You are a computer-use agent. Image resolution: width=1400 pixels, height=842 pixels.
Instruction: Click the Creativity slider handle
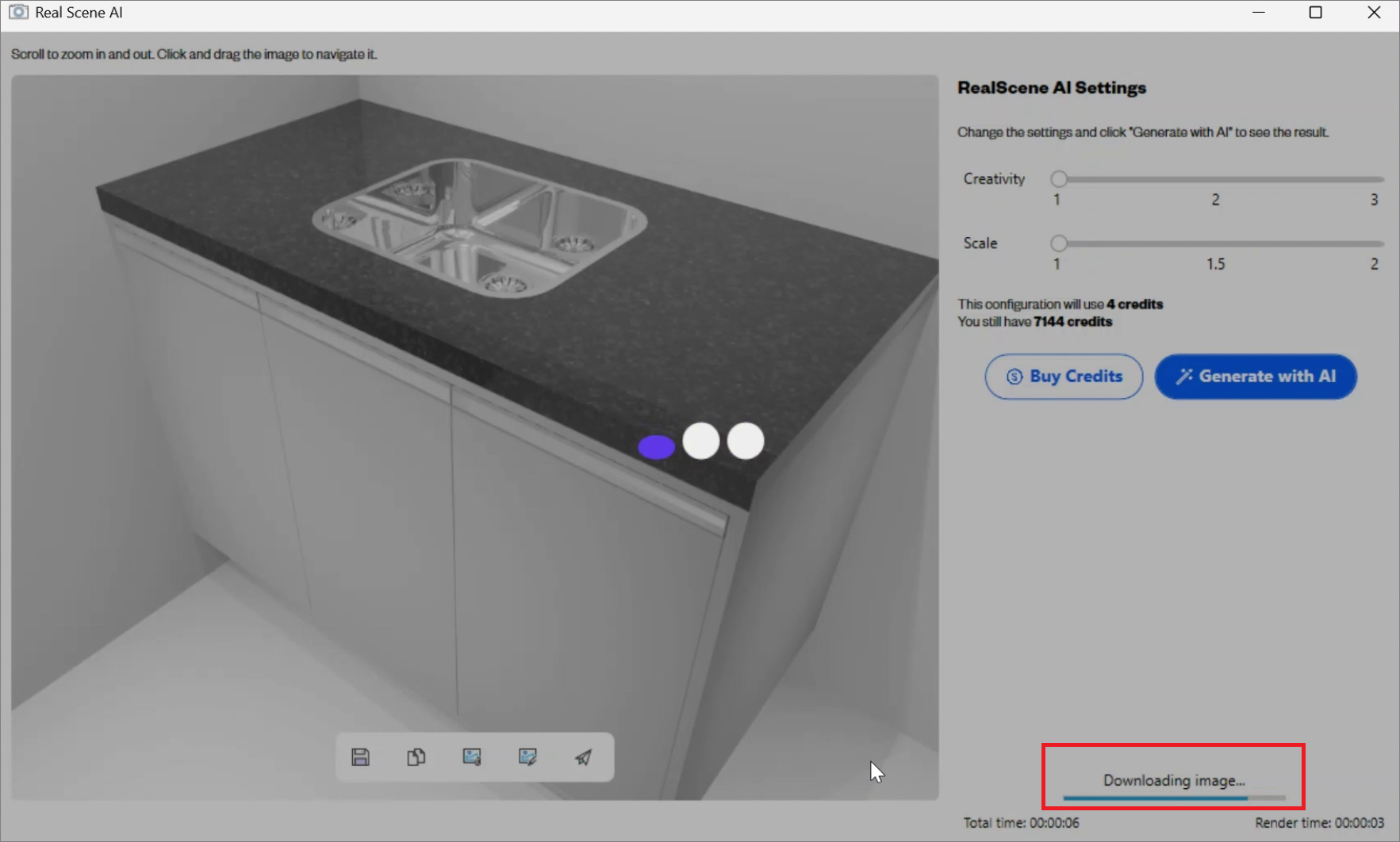point(1059,179)
